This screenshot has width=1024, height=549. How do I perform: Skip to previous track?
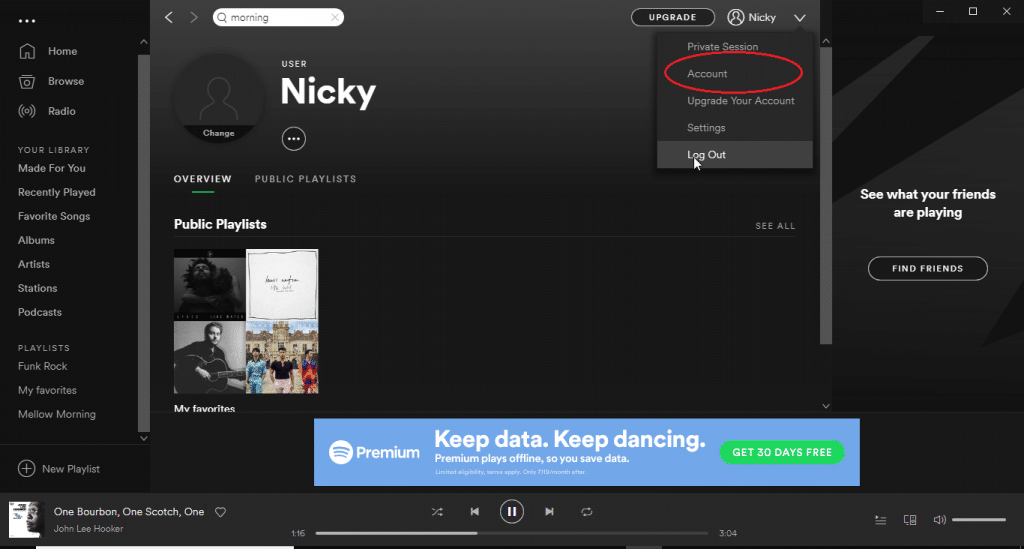(475, 512)
